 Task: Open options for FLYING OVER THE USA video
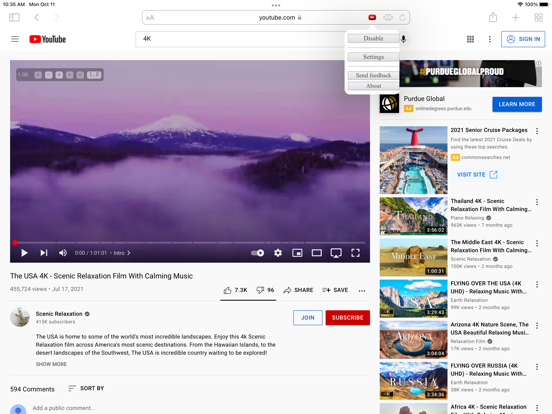tap(537, 284)
